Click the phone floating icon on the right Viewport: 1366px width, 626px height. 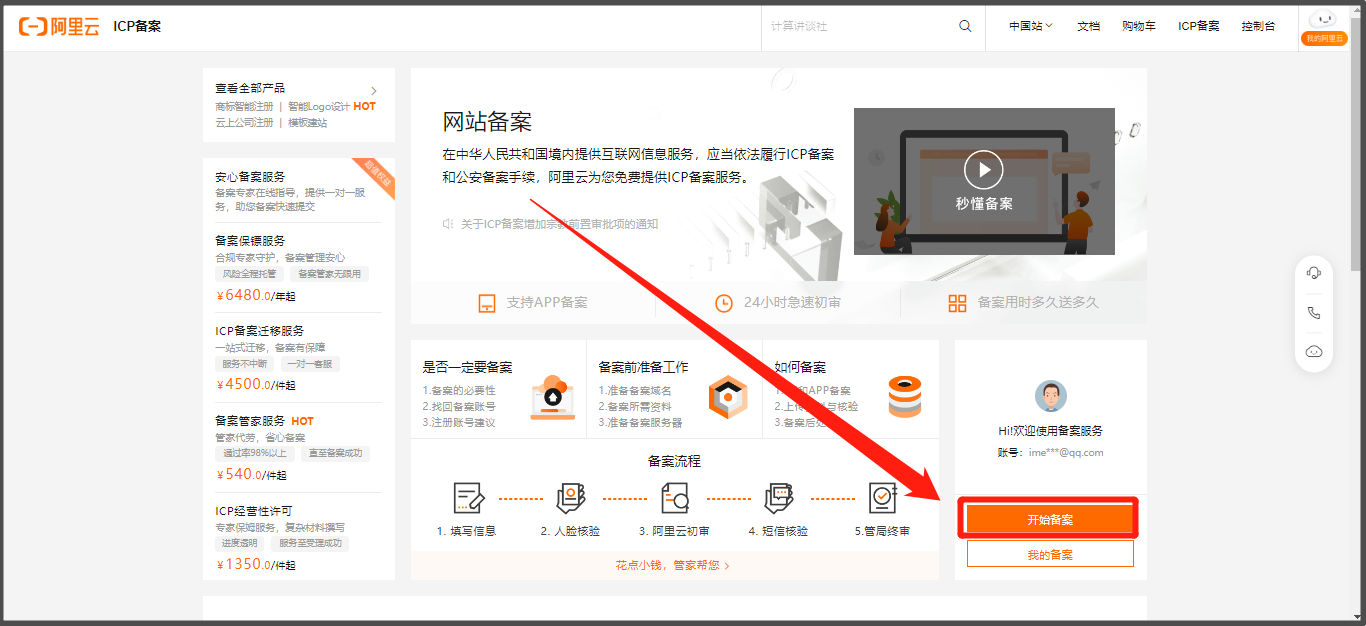[1314, 312]
